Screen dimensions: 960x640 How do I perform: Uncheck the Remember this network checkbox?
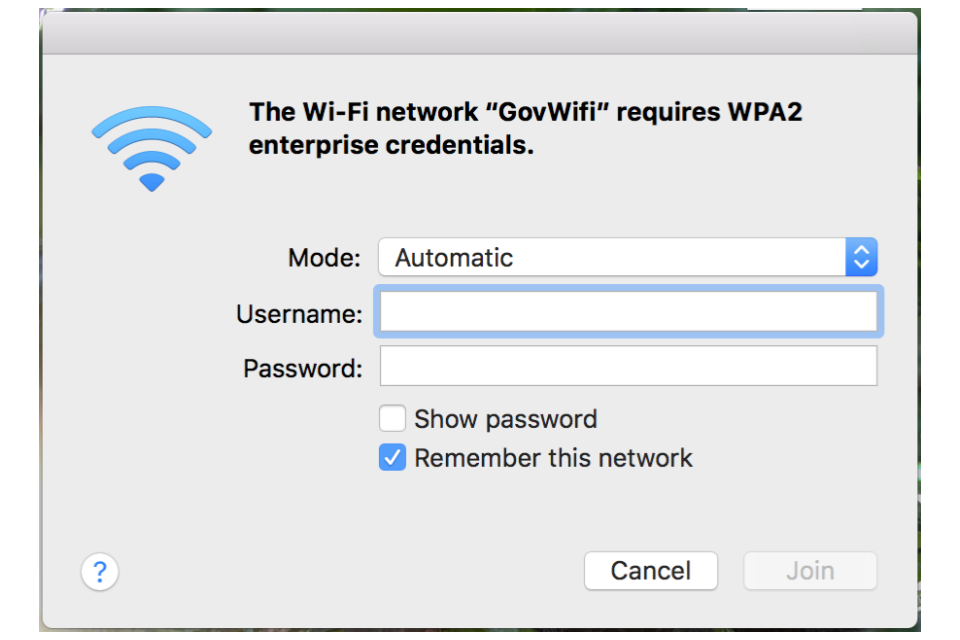point(392,457)
